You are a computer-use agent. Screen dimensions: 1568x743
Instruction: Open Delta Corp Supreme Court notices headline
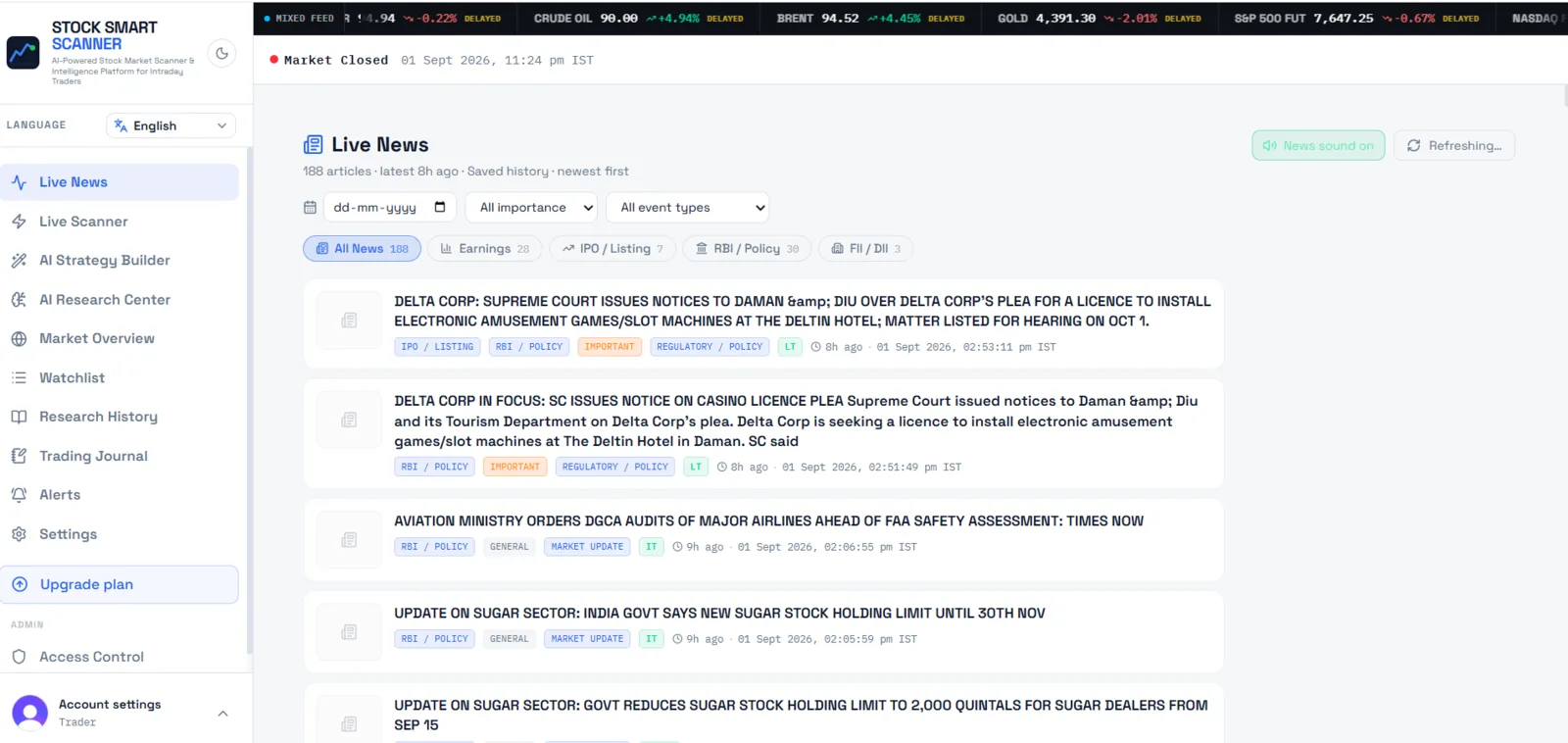(803, 311)
